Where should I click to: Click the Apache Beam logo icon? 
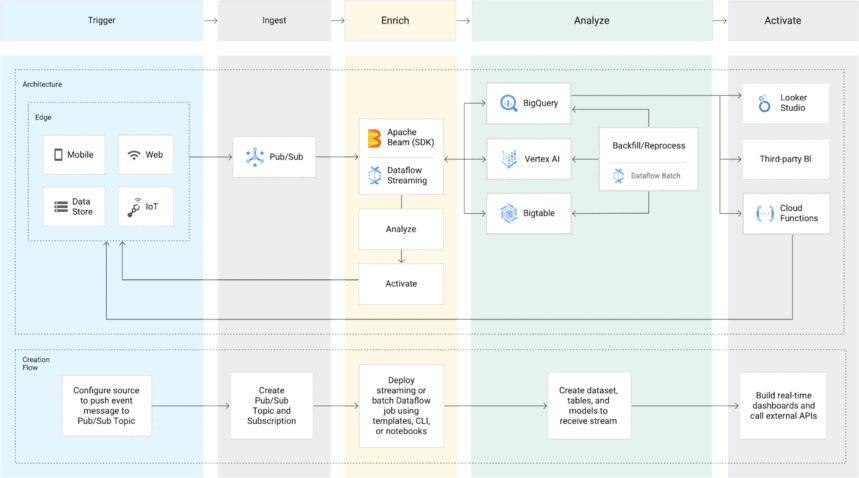374,138
